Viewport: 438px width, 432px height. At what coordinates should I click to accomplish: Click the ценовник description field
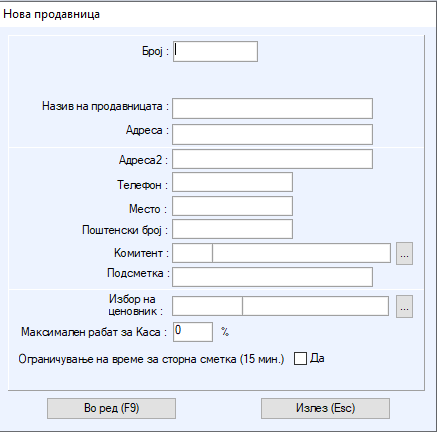(315, 306)
